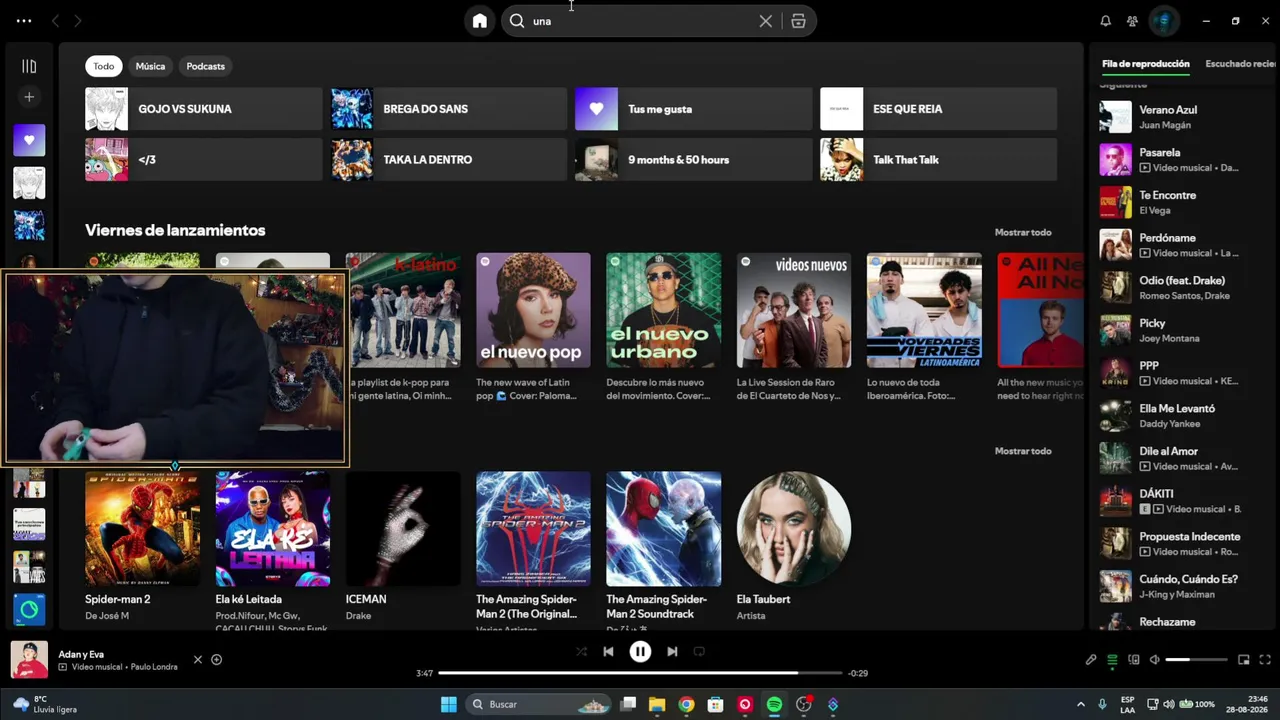The height and width of the screenshot is (720, 1280).
Task: Skip to the previous track
Action: click(608, 652)
